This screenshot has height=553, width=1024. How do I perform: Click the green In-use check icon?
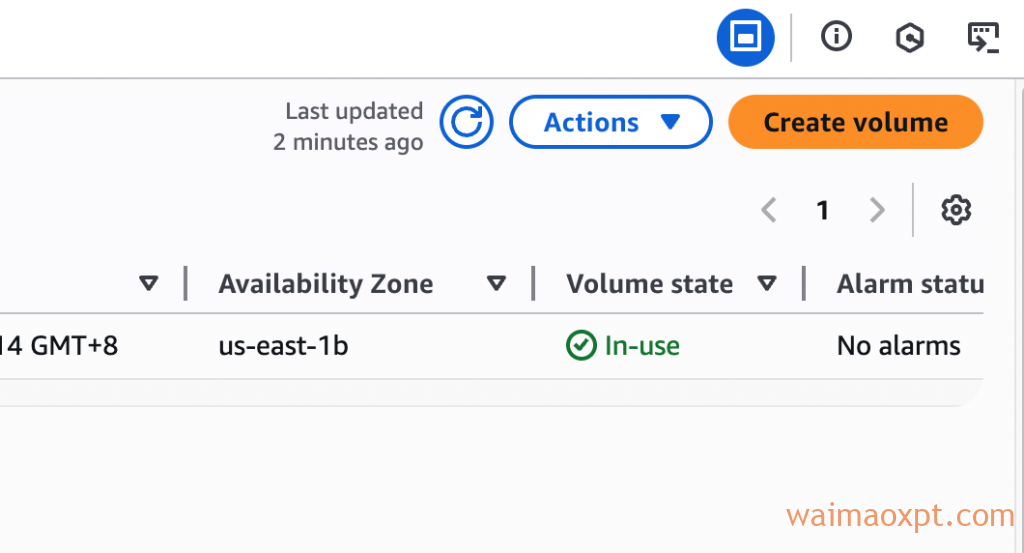(581, 345)
